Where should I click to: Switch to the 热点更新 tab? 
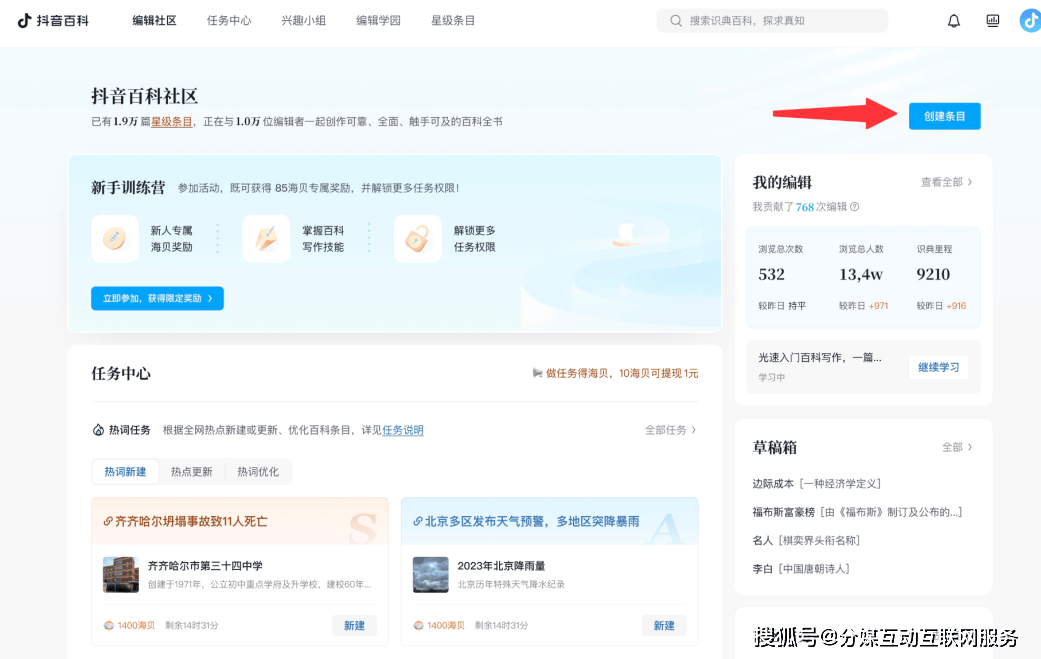click(x=191, y=472)
